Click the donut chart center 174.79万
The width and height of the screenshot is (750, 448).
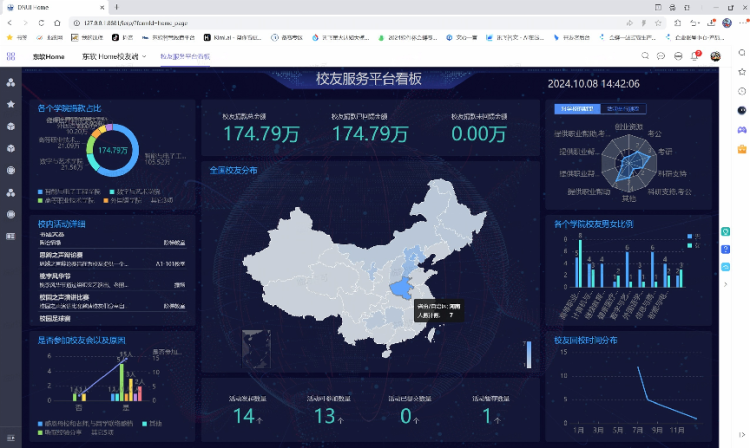click(x=113, y=150)
